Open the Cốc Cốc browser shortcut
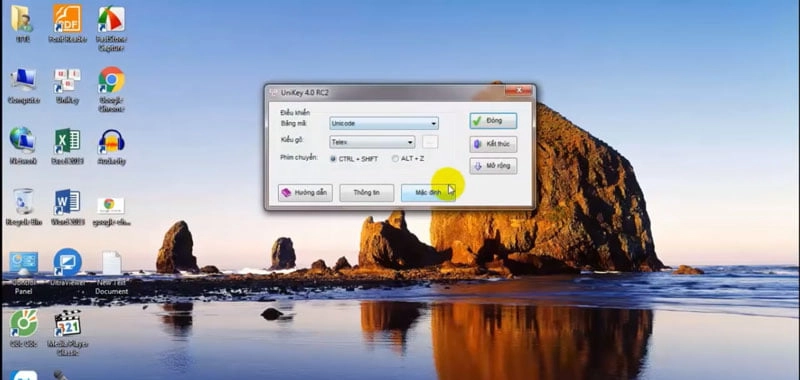The width and height of the screenshot is (800, 380). pyautogui.click(x=23, y=328)
